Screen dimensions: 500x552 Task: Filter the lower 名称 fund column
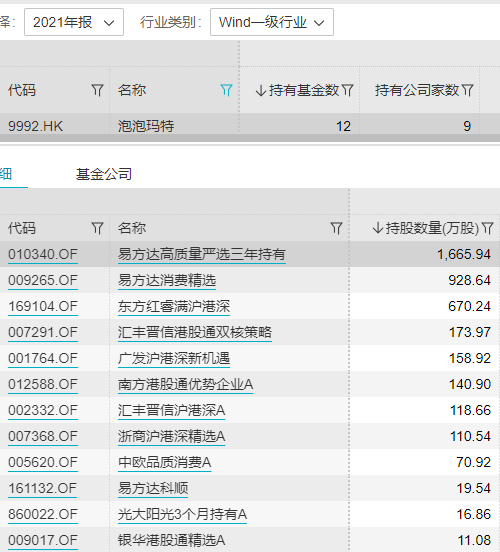[x=337, y=228]
